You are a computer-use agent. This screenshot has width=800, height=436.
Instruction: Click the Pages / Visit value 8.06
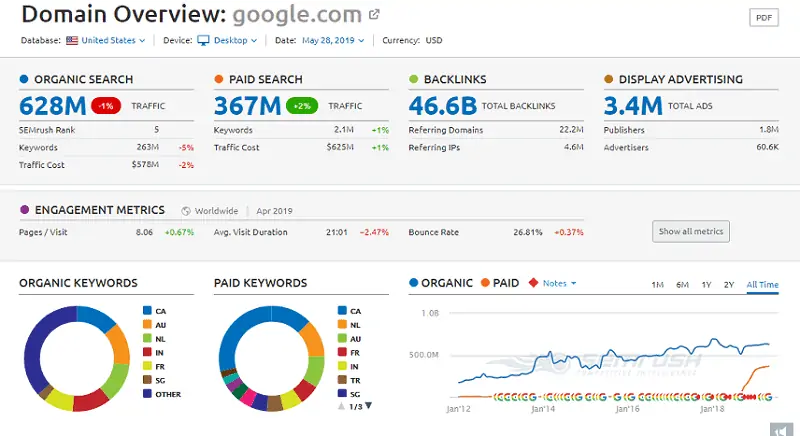click(144, 232)
